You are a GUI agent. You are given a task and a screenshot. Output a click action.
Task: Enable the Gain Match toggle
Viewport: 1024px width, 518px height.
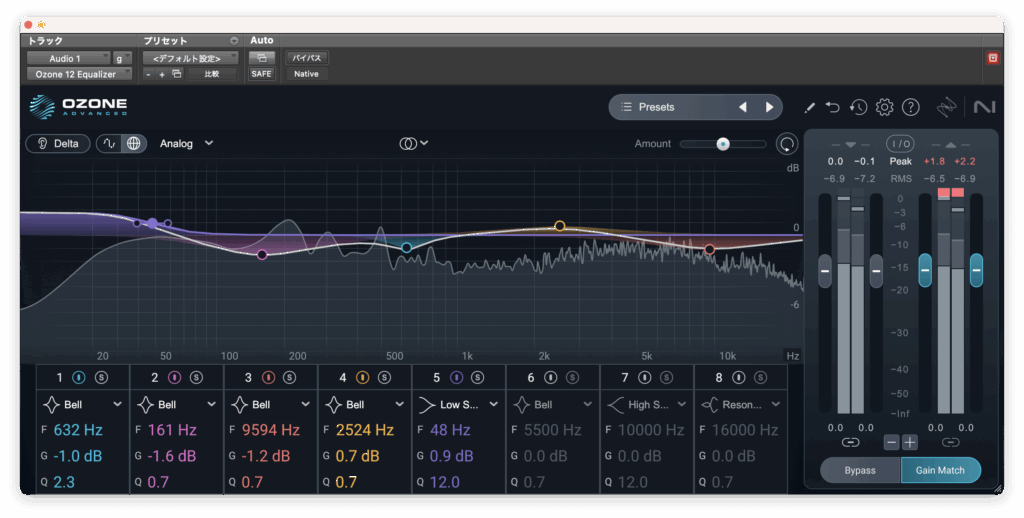coord(940,470)
